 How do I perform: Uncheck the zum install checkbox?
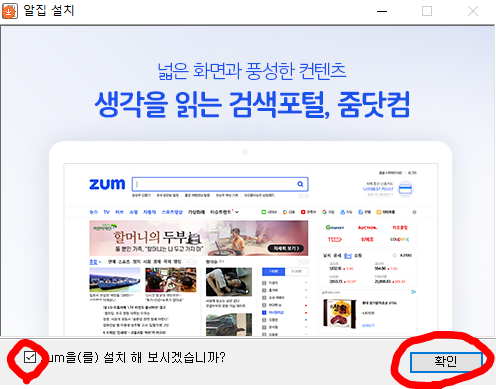click(30, 357)
